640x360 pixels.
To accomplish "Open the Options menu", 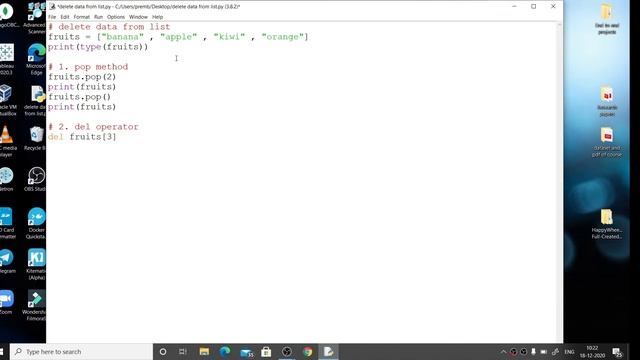I will pos(116,17).
